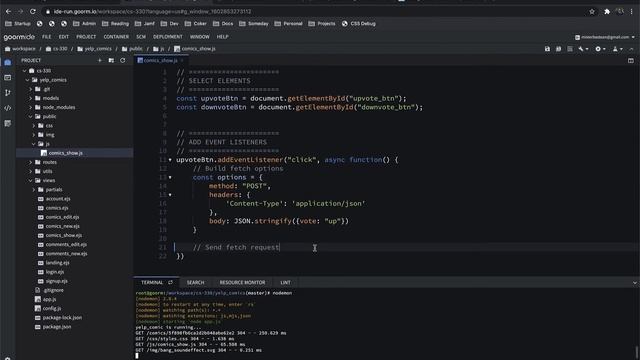
Task: Collapse the public folder
Action: (x=31, y=117)
